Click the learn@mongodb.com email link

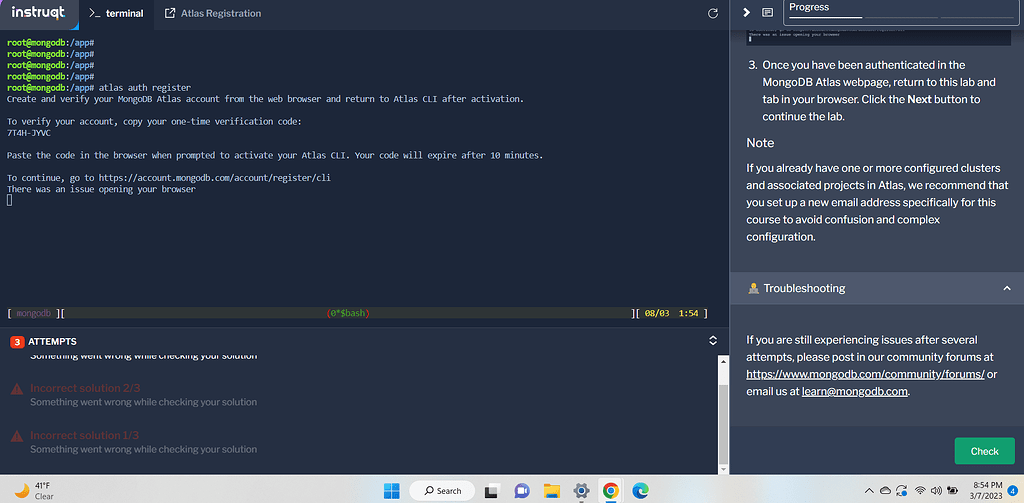pos(854,391)
